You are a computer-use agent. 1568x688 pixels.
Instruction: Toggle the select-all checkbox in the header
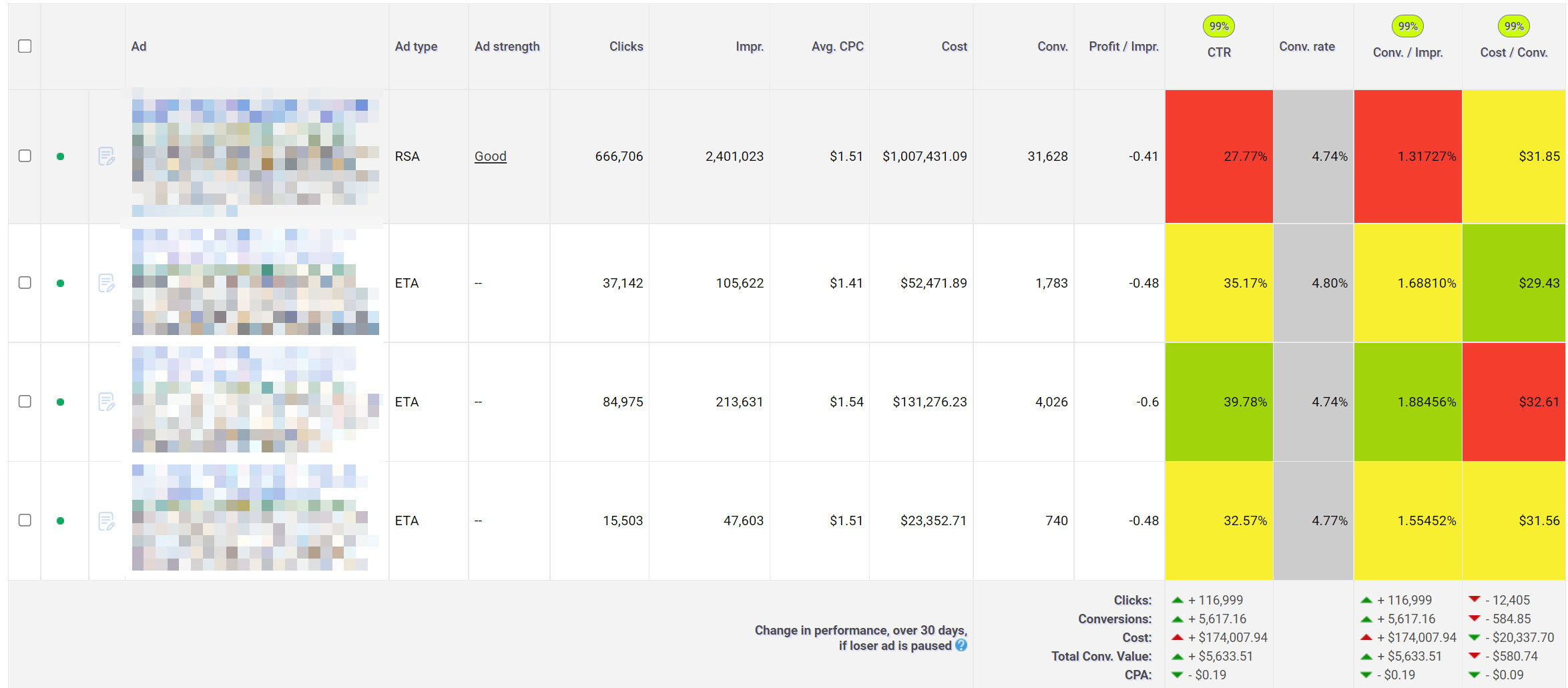(x=25, y=46)
